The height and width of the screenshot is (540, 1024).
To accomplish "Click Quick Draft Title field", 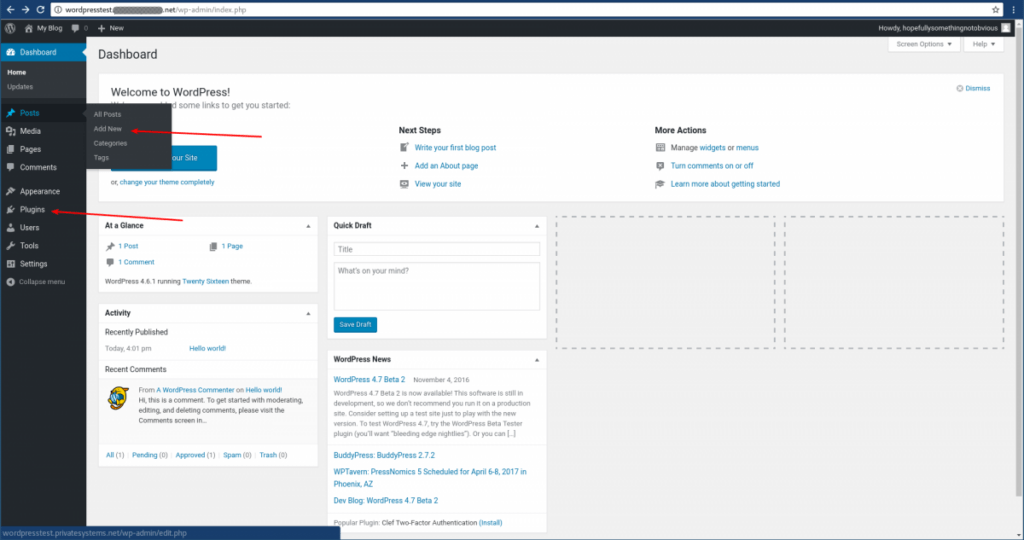I will [x=436, y=249].
